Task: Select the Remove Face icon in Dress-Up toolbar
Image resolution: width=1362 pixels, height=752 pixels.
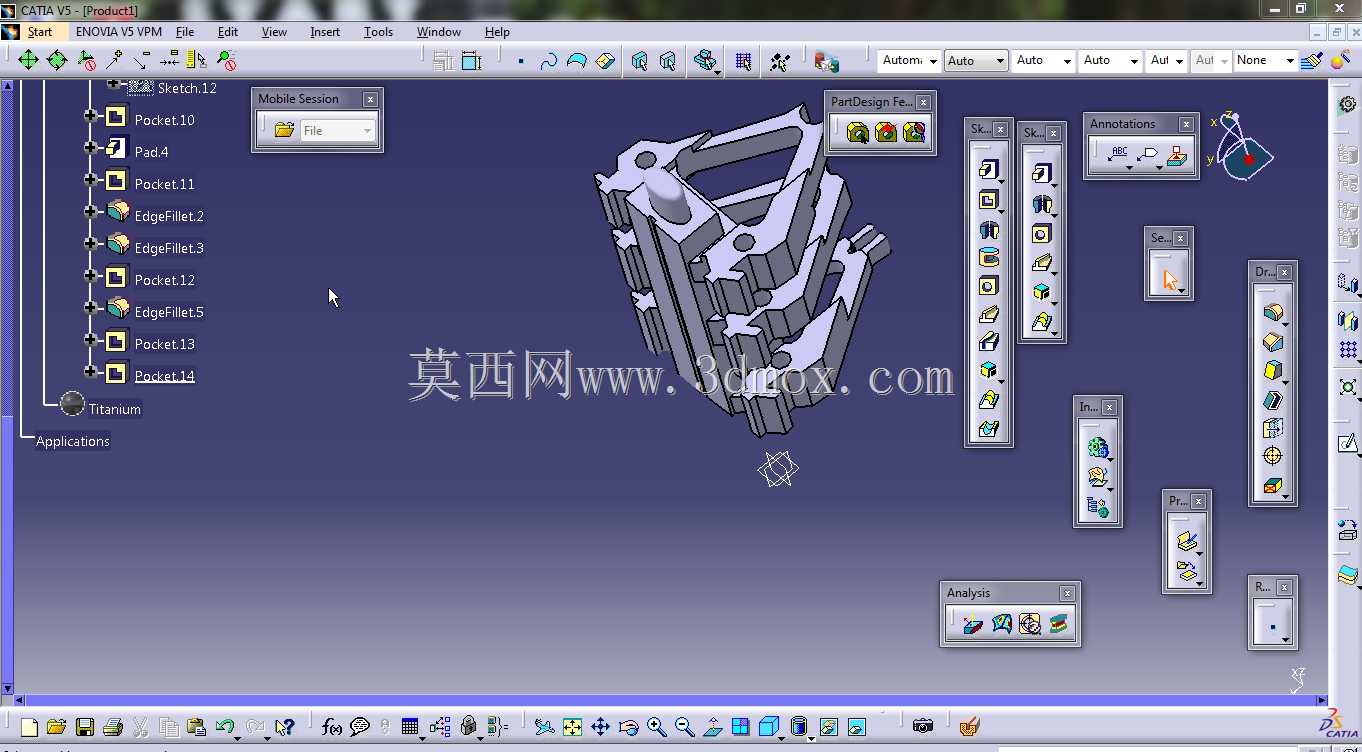Action: tap(1272, 486)
